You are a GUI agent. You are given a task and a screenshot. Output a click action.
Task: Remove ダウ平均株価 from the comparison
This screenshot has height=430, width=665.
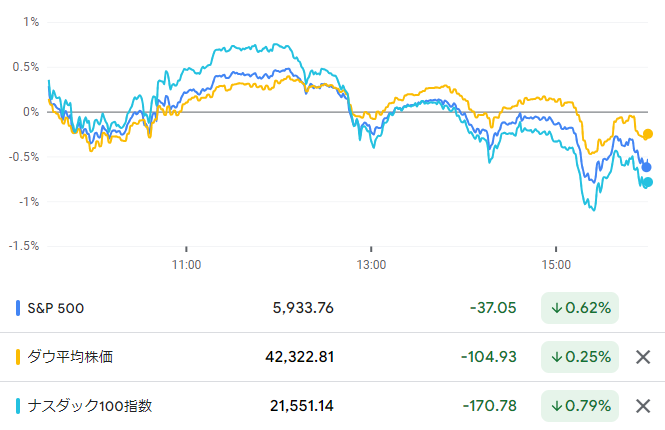643,357
